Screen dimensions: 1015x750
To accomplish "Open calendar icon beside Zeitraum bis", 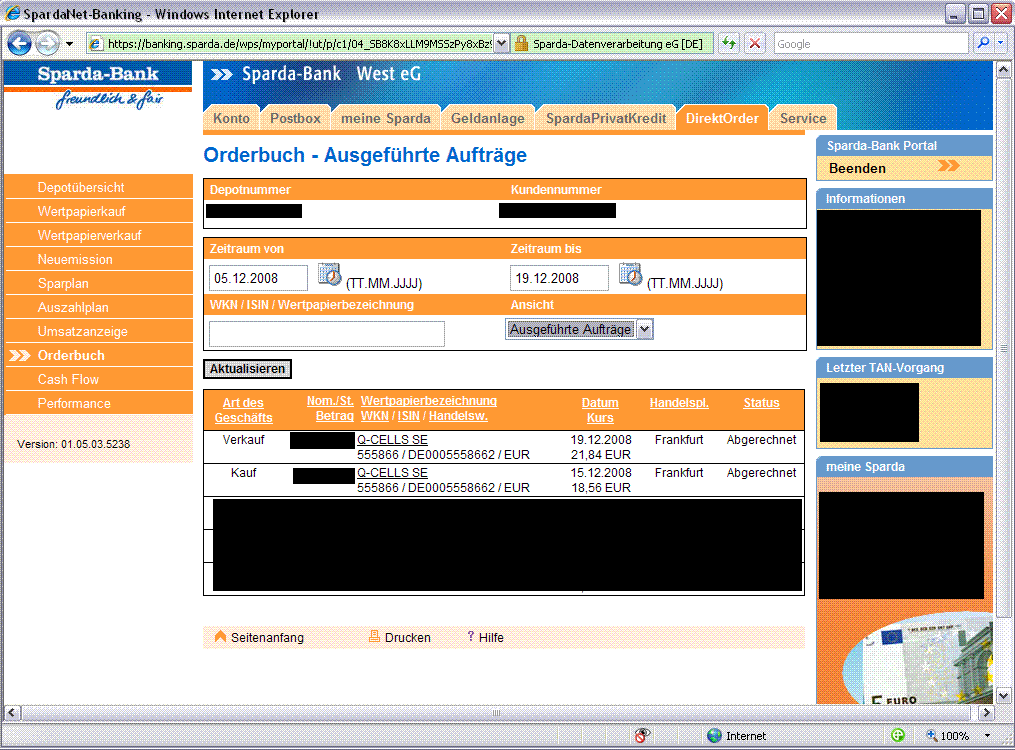I will [630, 274].
